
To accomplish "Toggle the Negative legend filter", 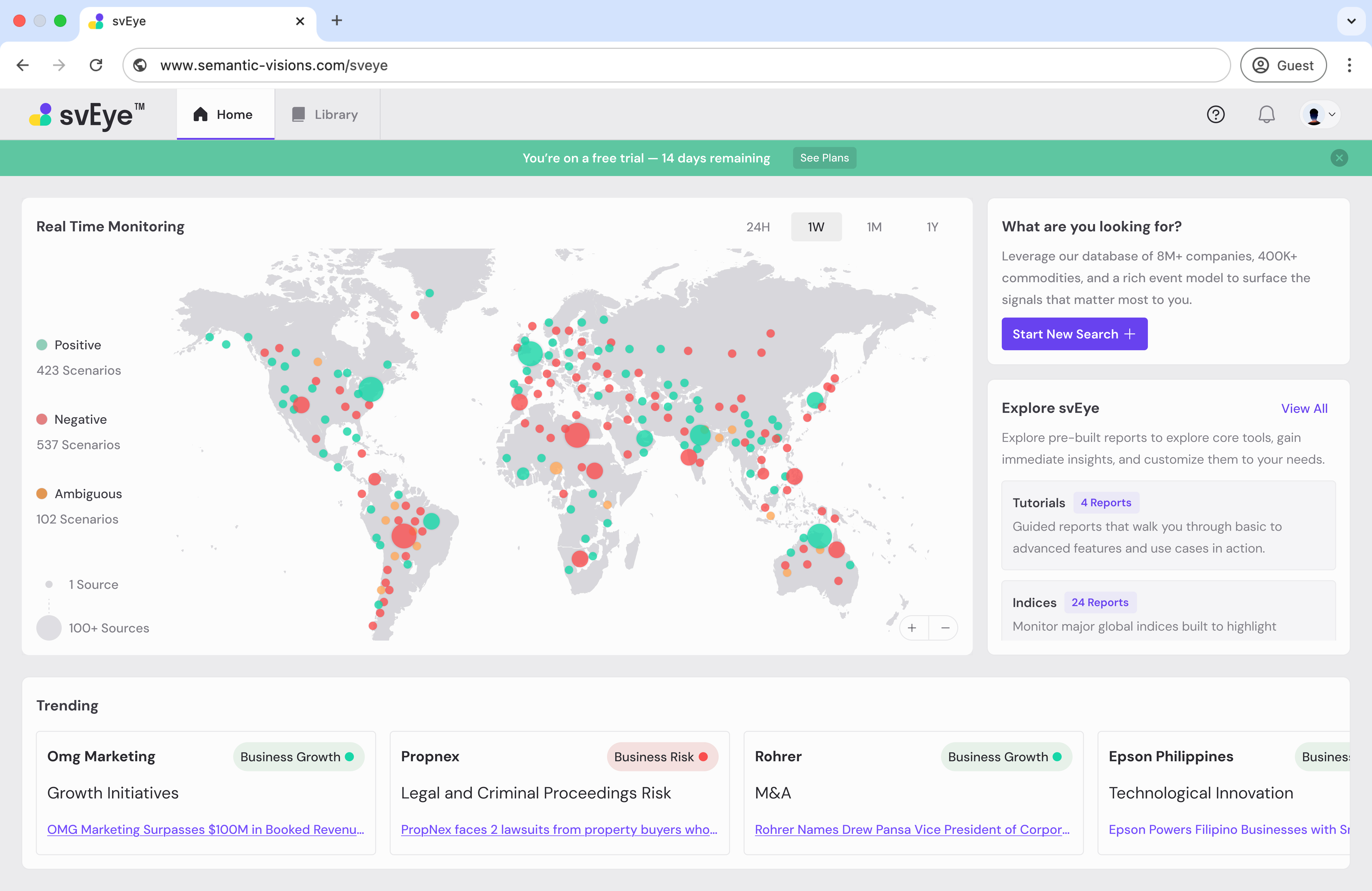I will pos(71,420).
